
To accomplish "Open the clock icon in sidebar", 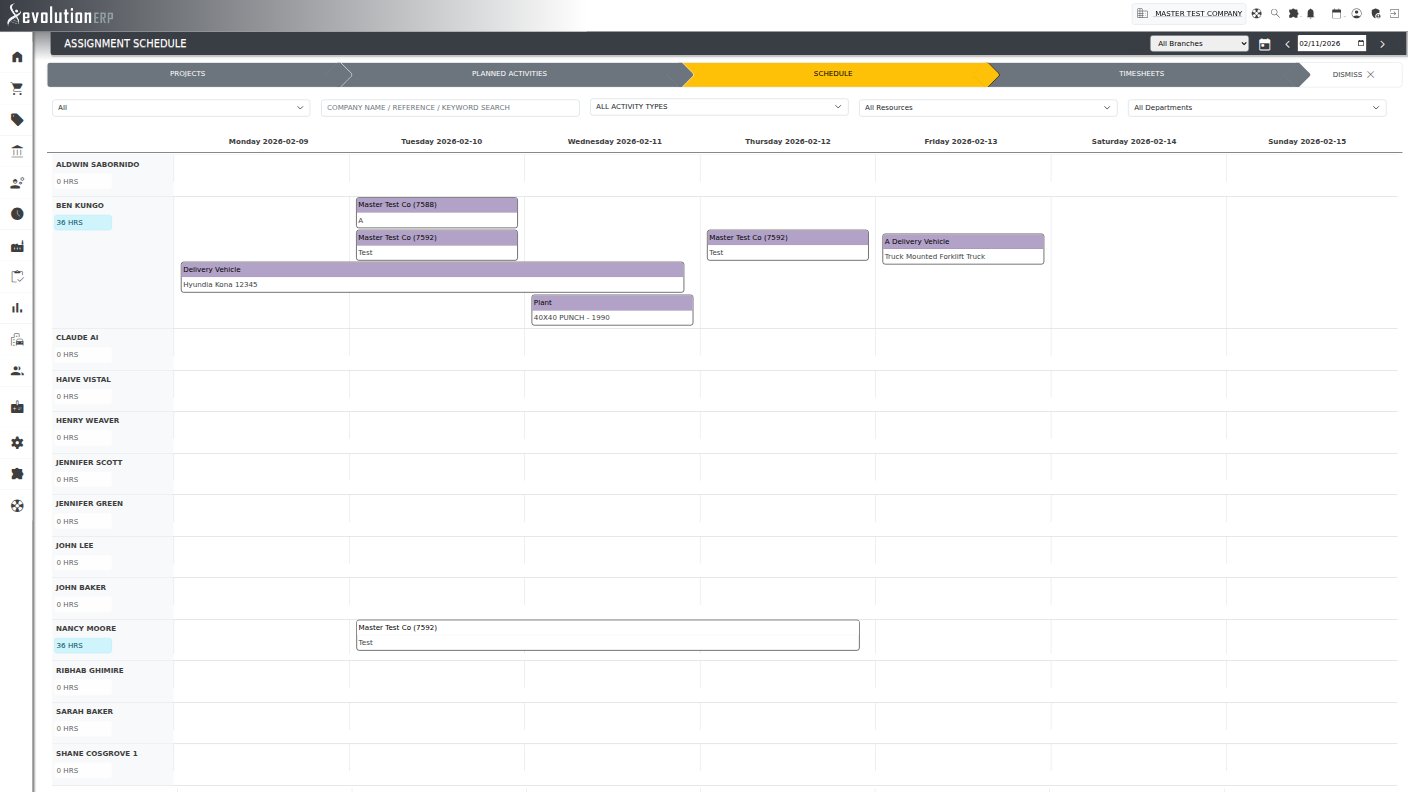I will [x=17, y=214].
